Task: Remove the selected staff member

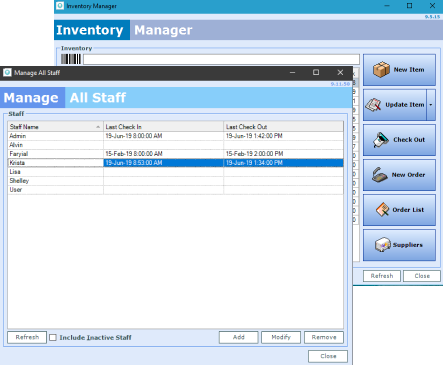Action: click(324, 337)
